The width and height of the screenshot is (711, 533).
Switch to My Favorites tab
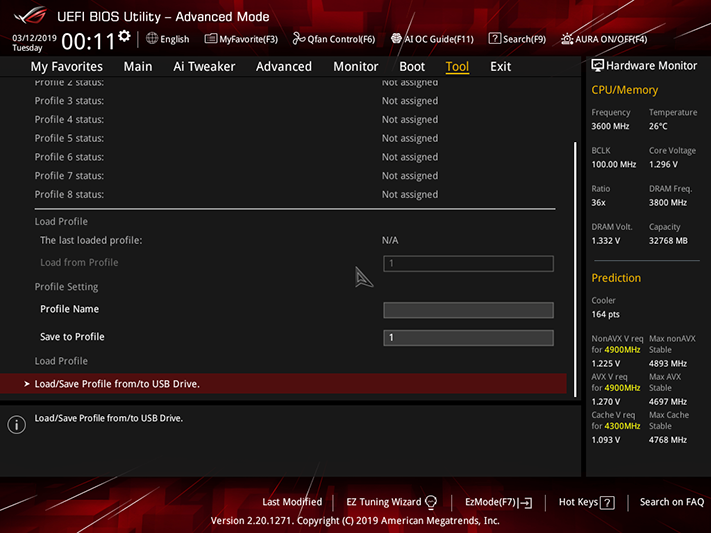[x=67, y=67]
